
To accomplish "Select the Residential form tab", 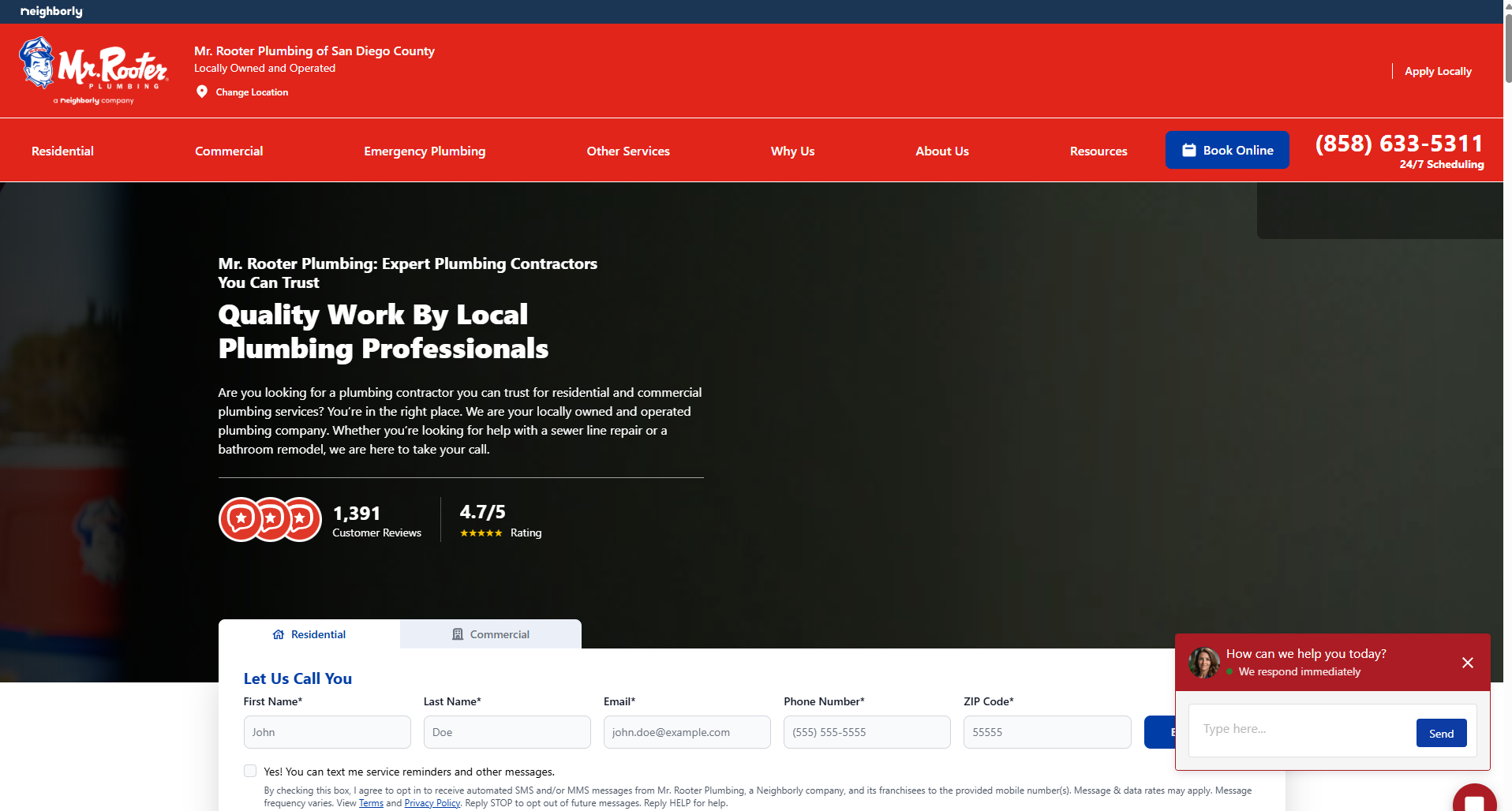I will 309,634.
